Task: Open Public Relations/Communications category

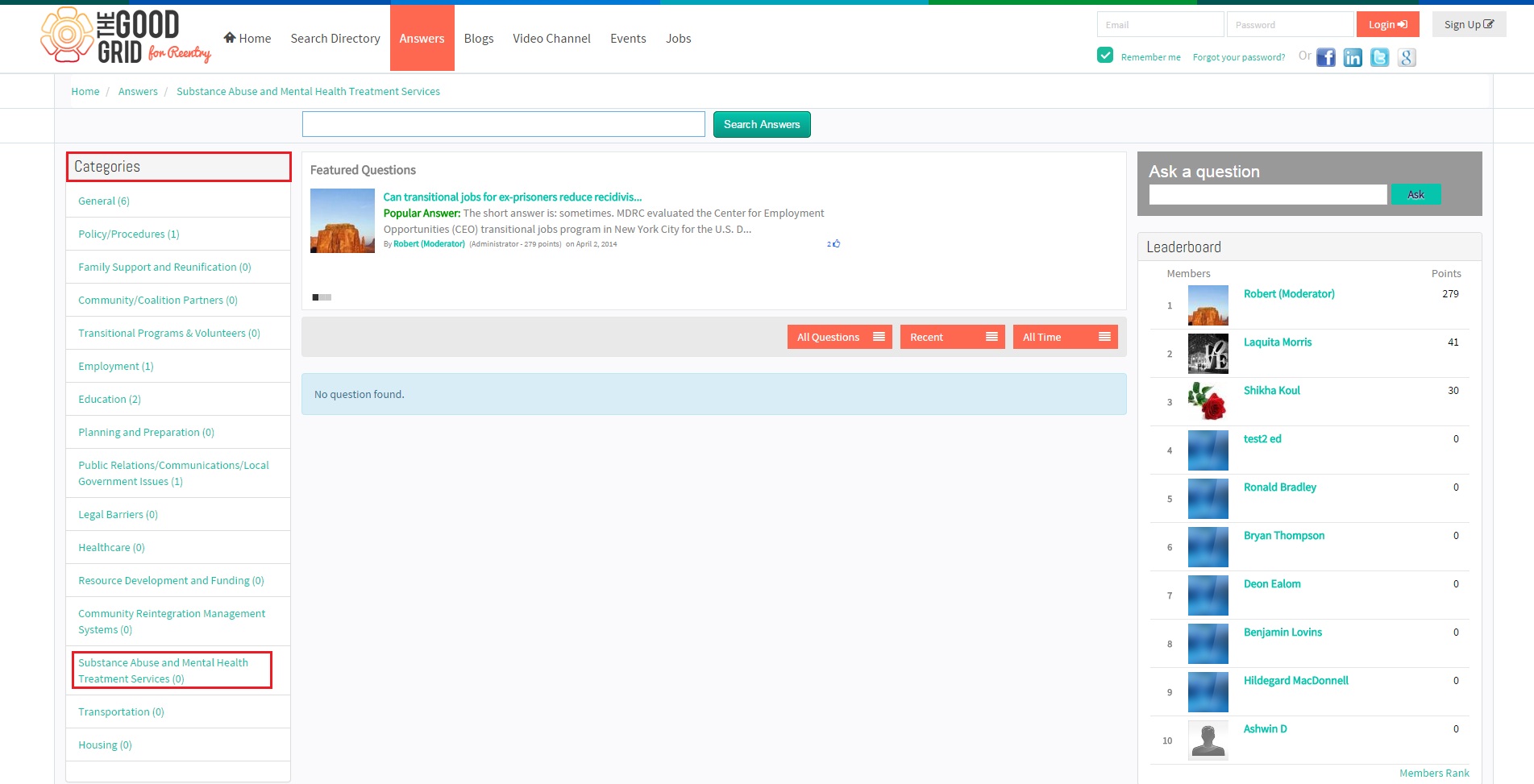Action: click(173, 473)
